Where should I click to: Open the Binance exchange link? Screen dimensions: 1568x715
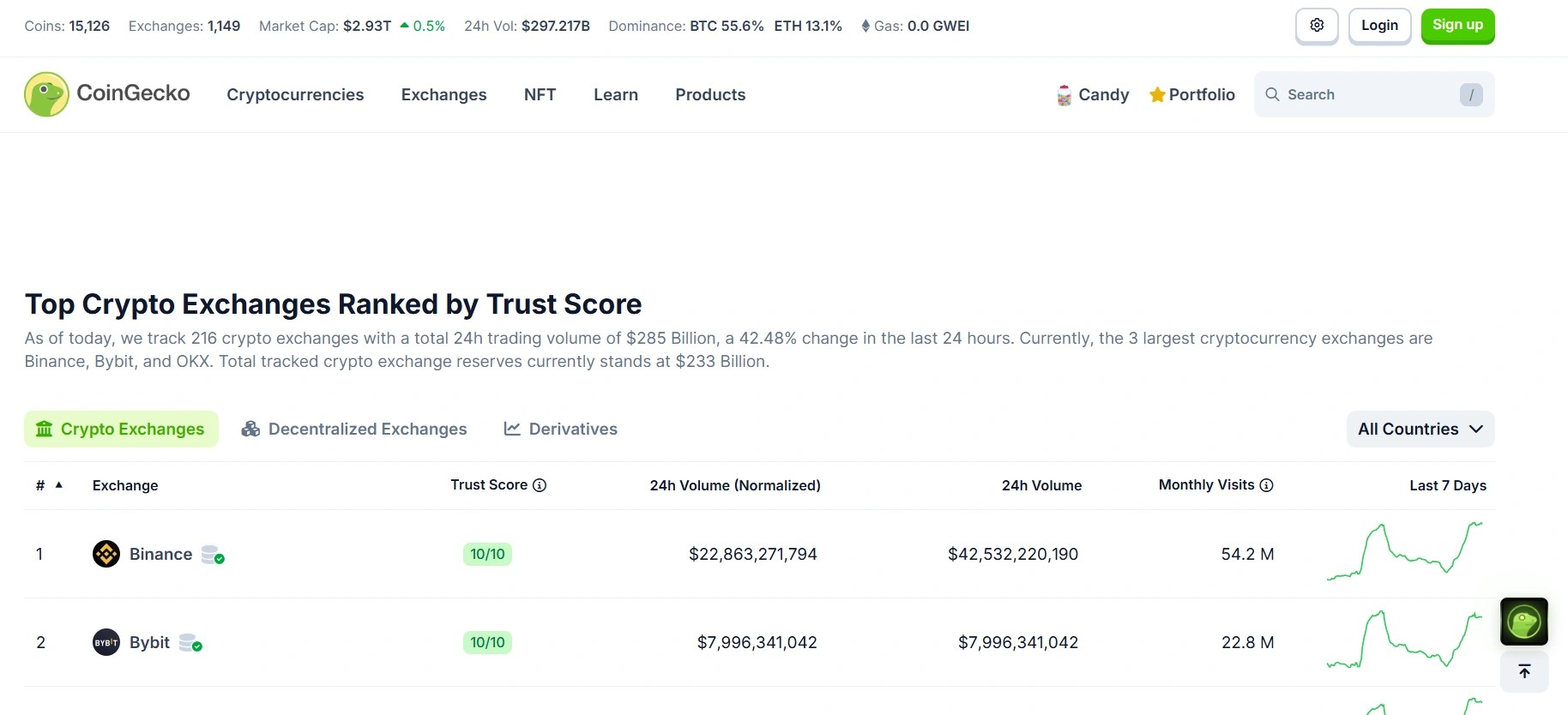click(x=160, y=555)
